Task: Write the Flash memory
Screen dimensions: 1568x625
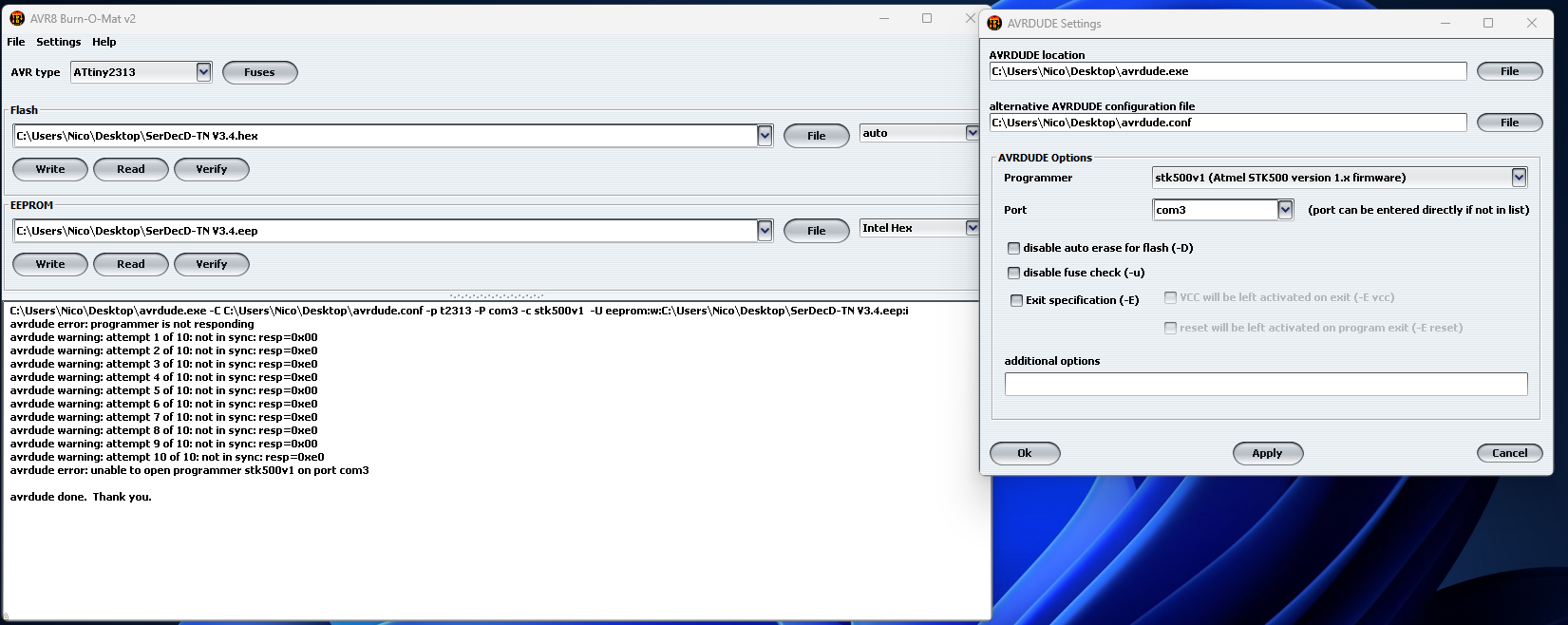Action: point(50,169)
